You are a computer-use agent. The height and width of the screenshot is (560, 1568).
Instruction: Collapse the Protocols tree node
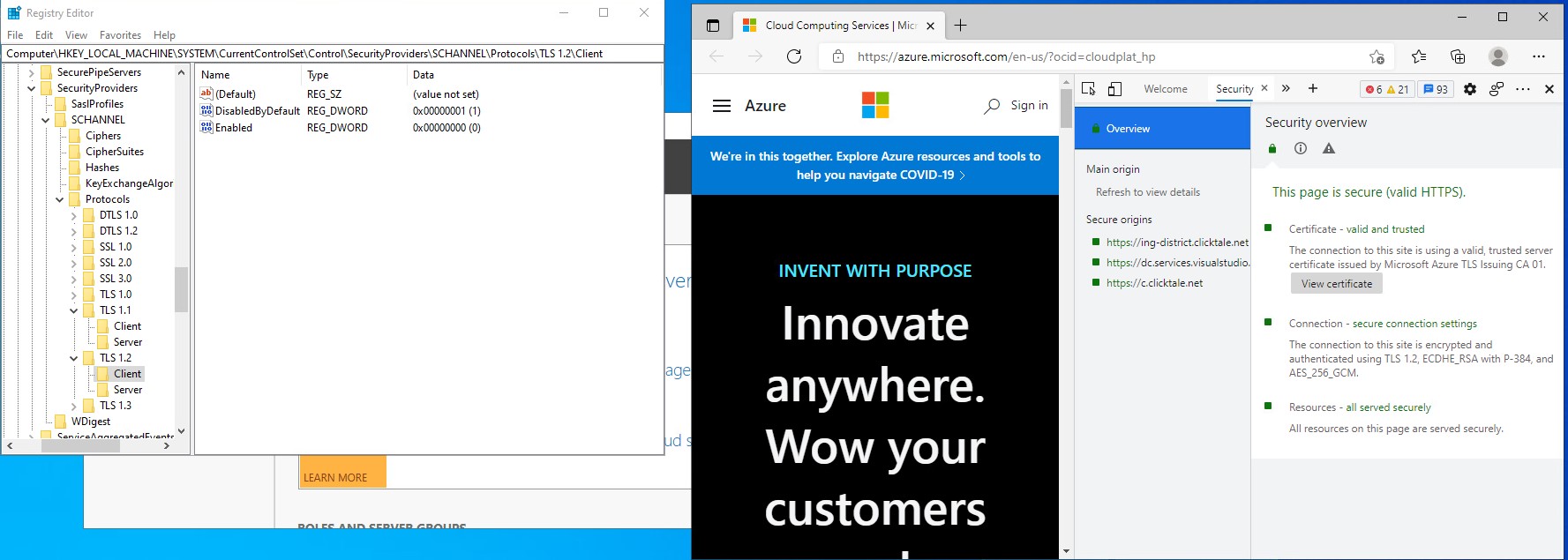pos(60,199)
